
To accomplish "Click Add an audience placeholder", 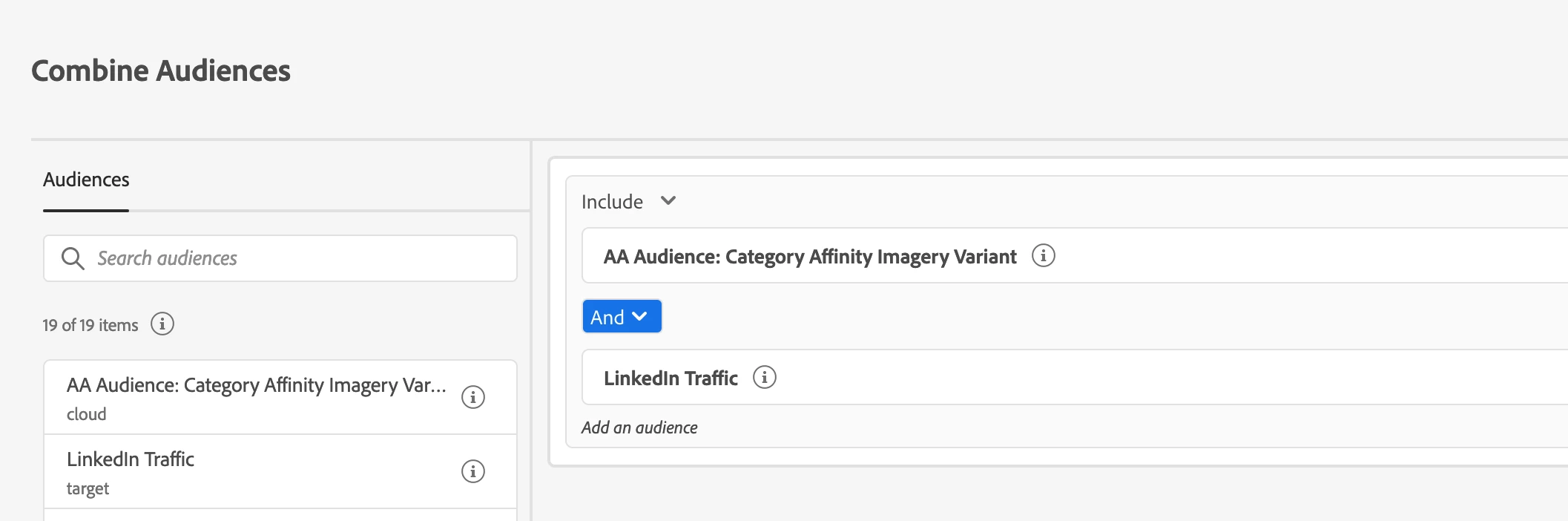I will (639, 427).
